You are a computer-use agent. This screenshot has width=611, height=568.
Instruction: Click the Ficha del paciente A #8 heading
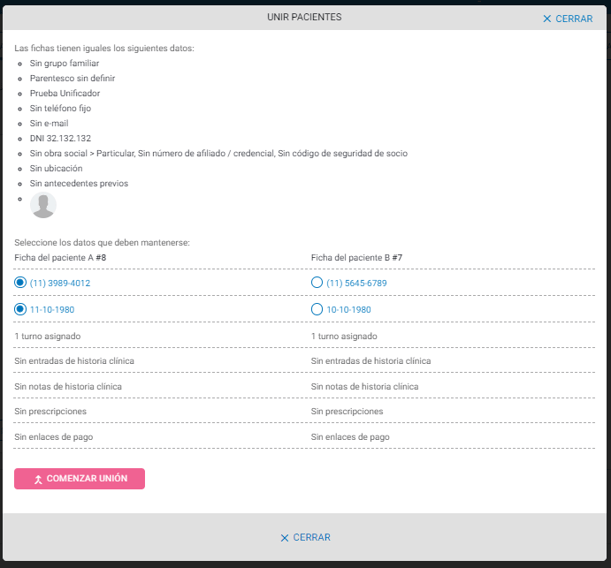point(60,258)
